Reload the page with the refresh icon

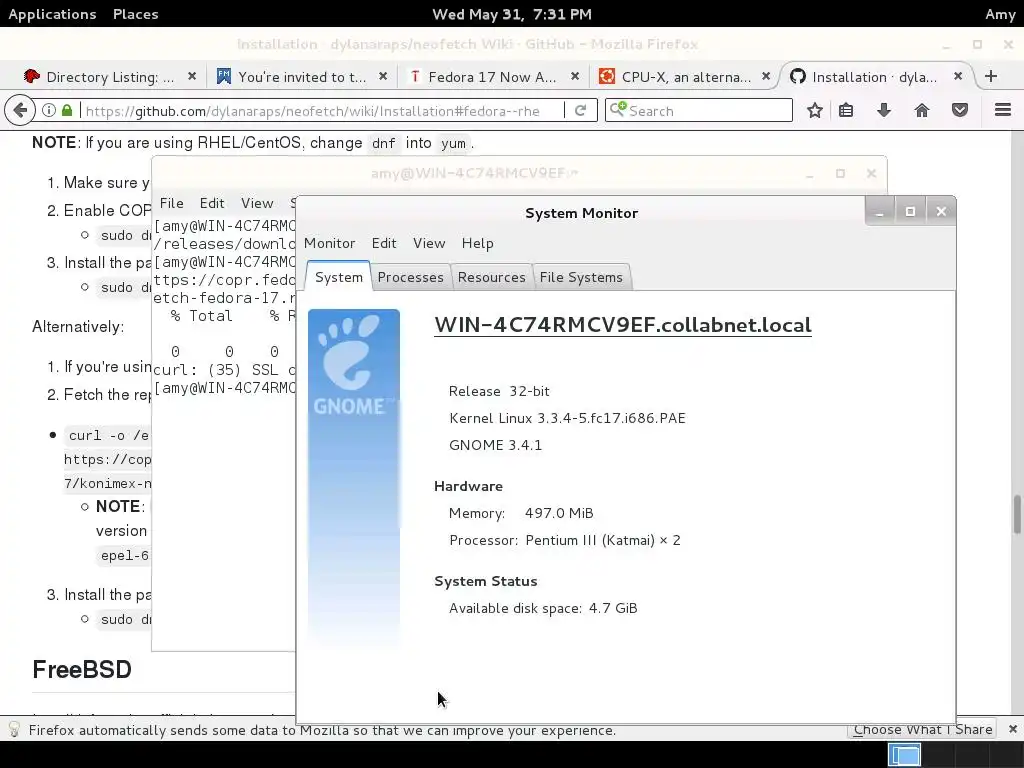pos(580,110)
